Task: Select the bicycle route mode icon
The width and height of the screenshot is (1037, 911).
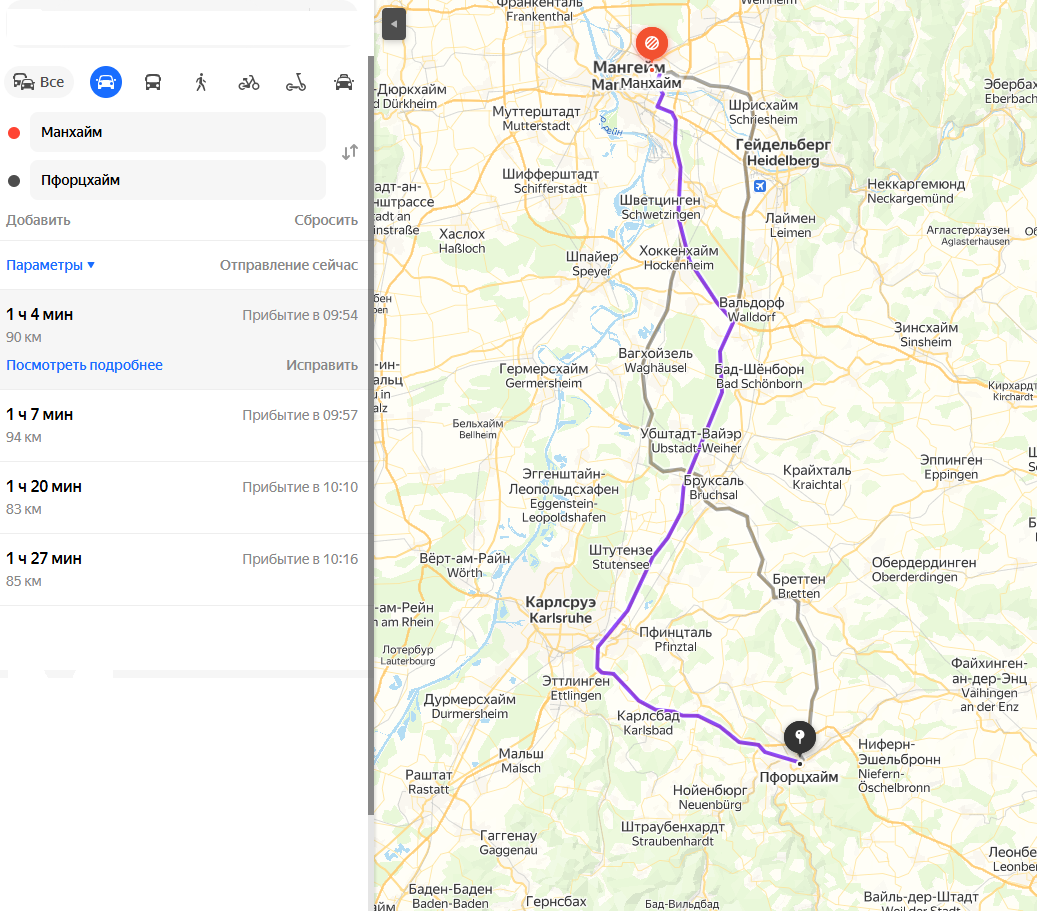Action: 249,82
